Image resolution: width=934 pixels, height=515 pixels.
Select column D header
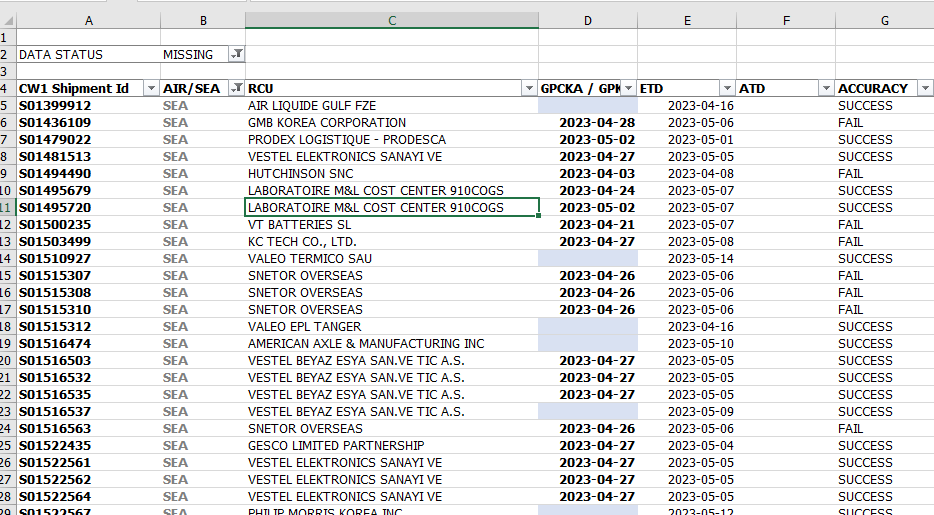coord(588,21)
